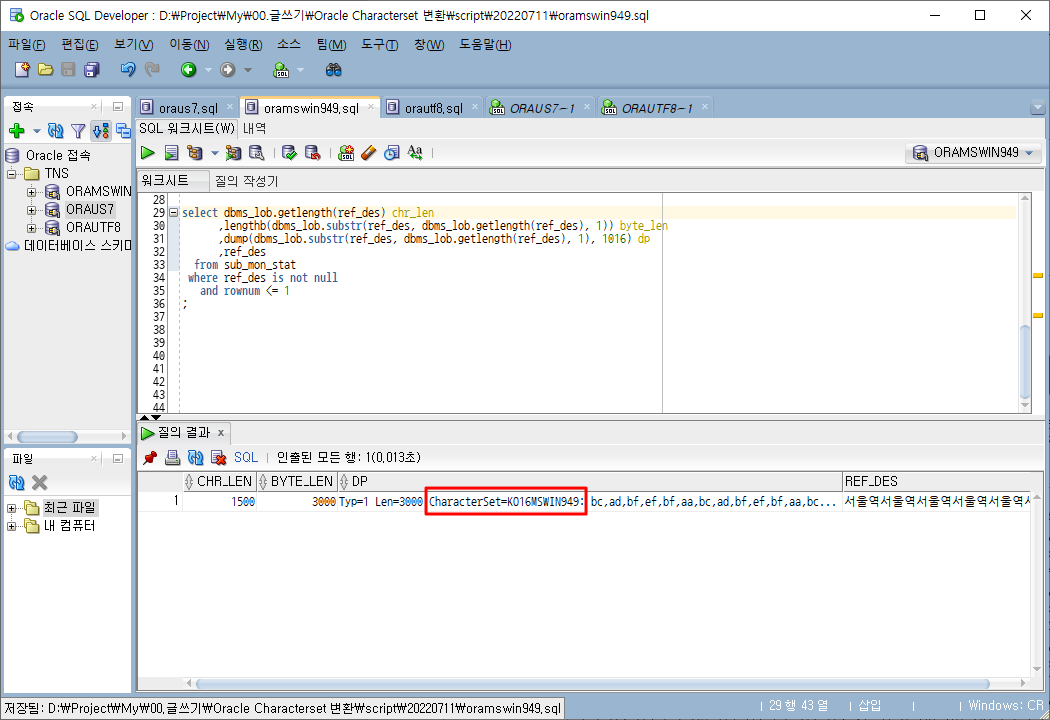
Task: Open the 보기(V) menu
Action: pos(134,45)
